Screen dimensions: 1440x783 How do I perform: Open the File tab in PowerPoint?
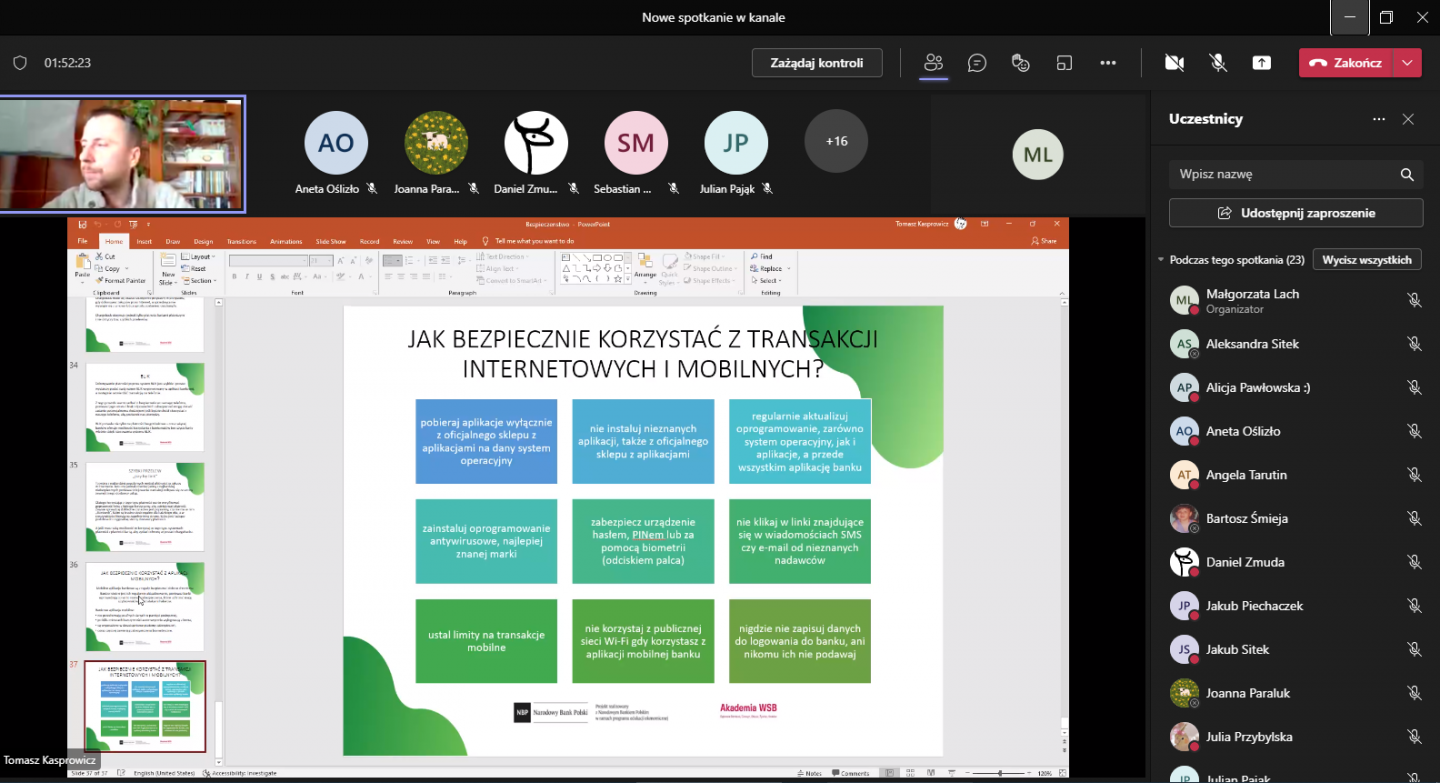point(83,241)
